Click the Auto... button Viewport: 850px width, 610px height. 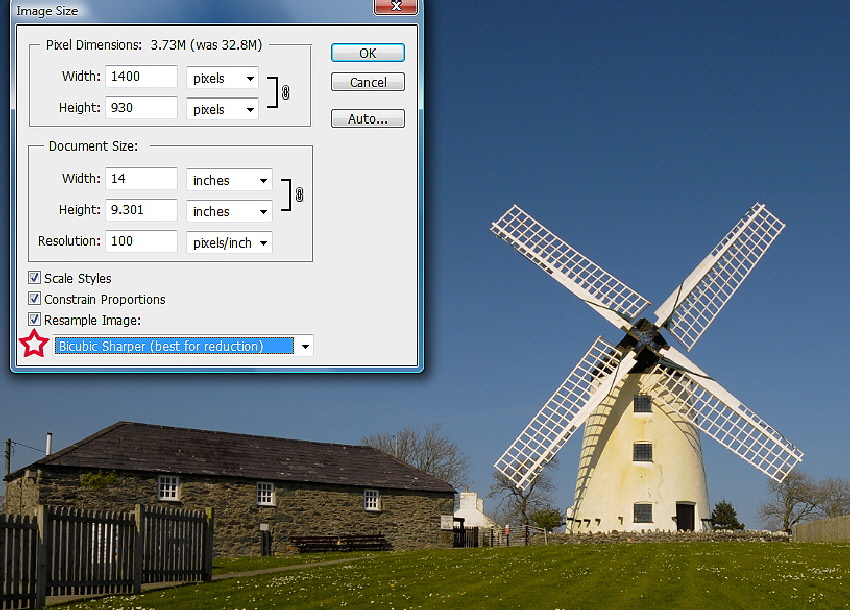click(367, 119)
